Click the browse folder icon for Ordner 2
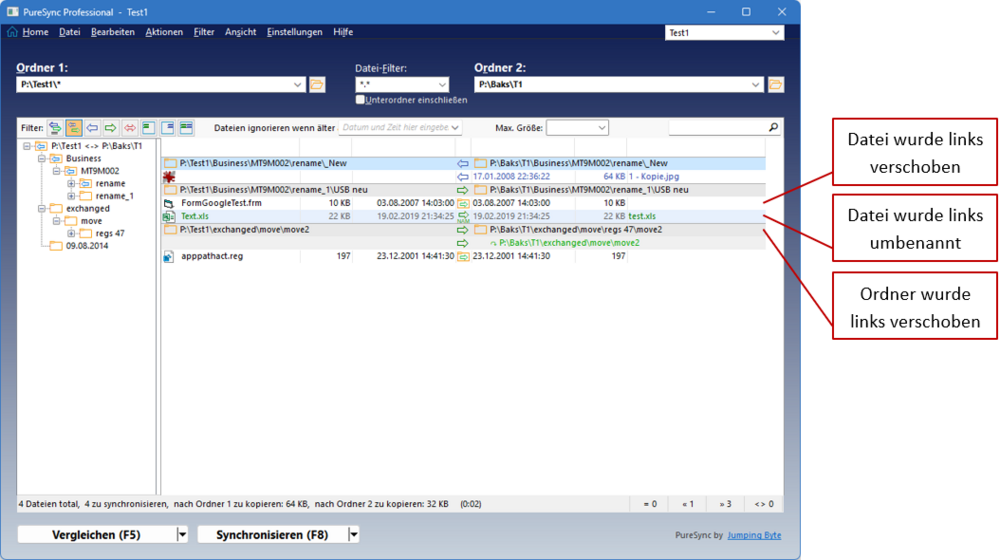Screen dimensions: 1000x560 (776, 84)
